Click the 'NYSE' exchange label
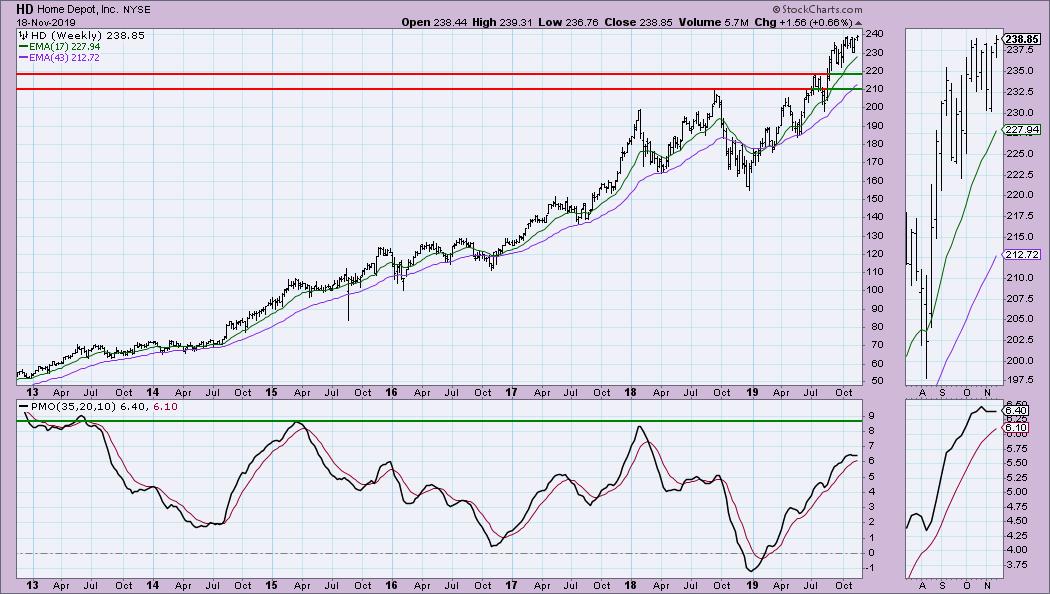Viewport: 1050px width, 594px height. pyautogui.click(x=137, y=10)
